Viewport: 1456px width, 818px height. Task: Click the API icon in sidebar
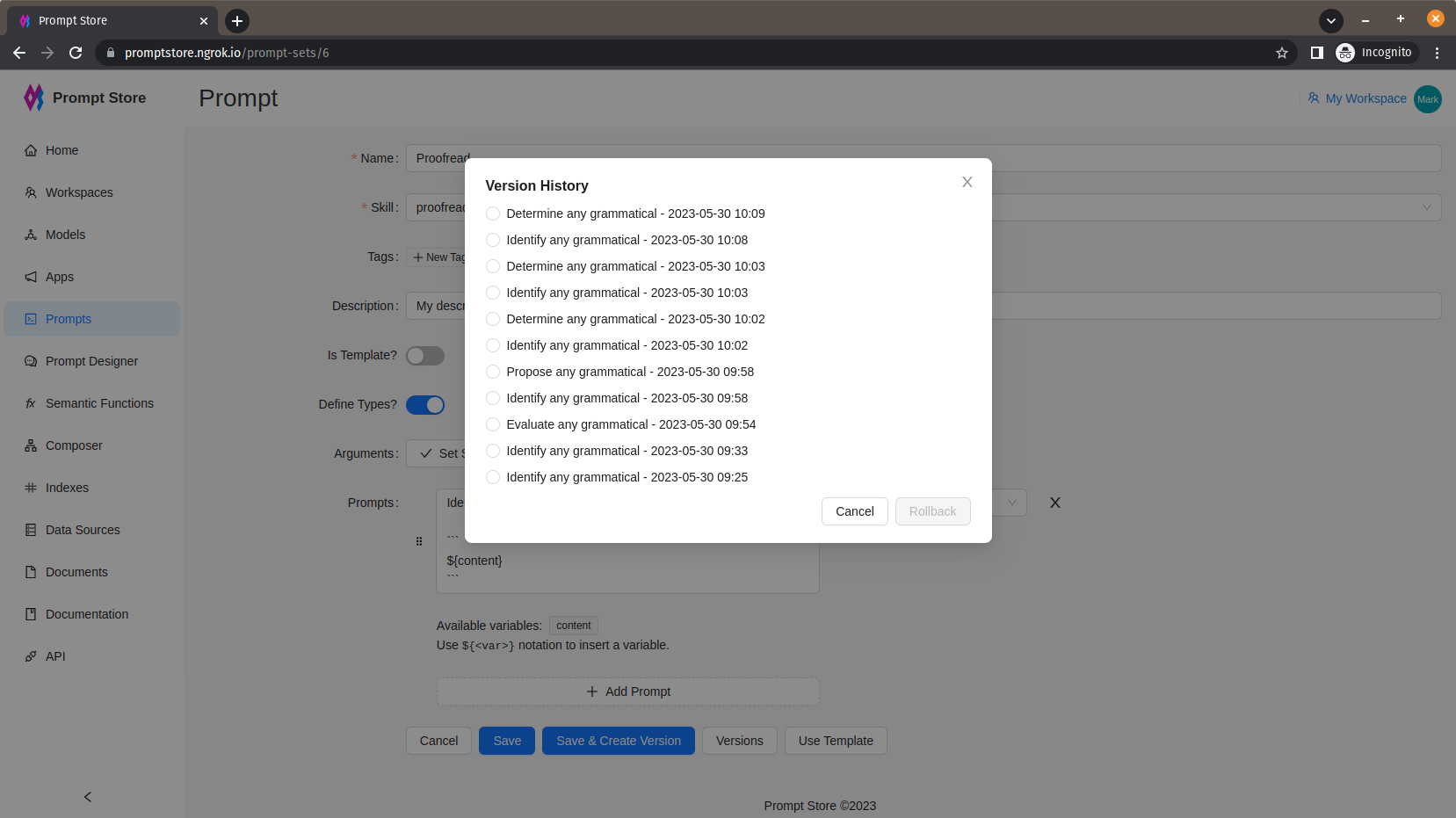(31, 656)
